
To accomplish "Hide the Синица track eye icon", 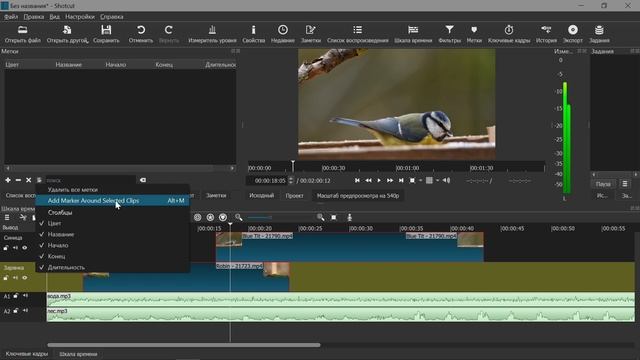I will point(25,248).
